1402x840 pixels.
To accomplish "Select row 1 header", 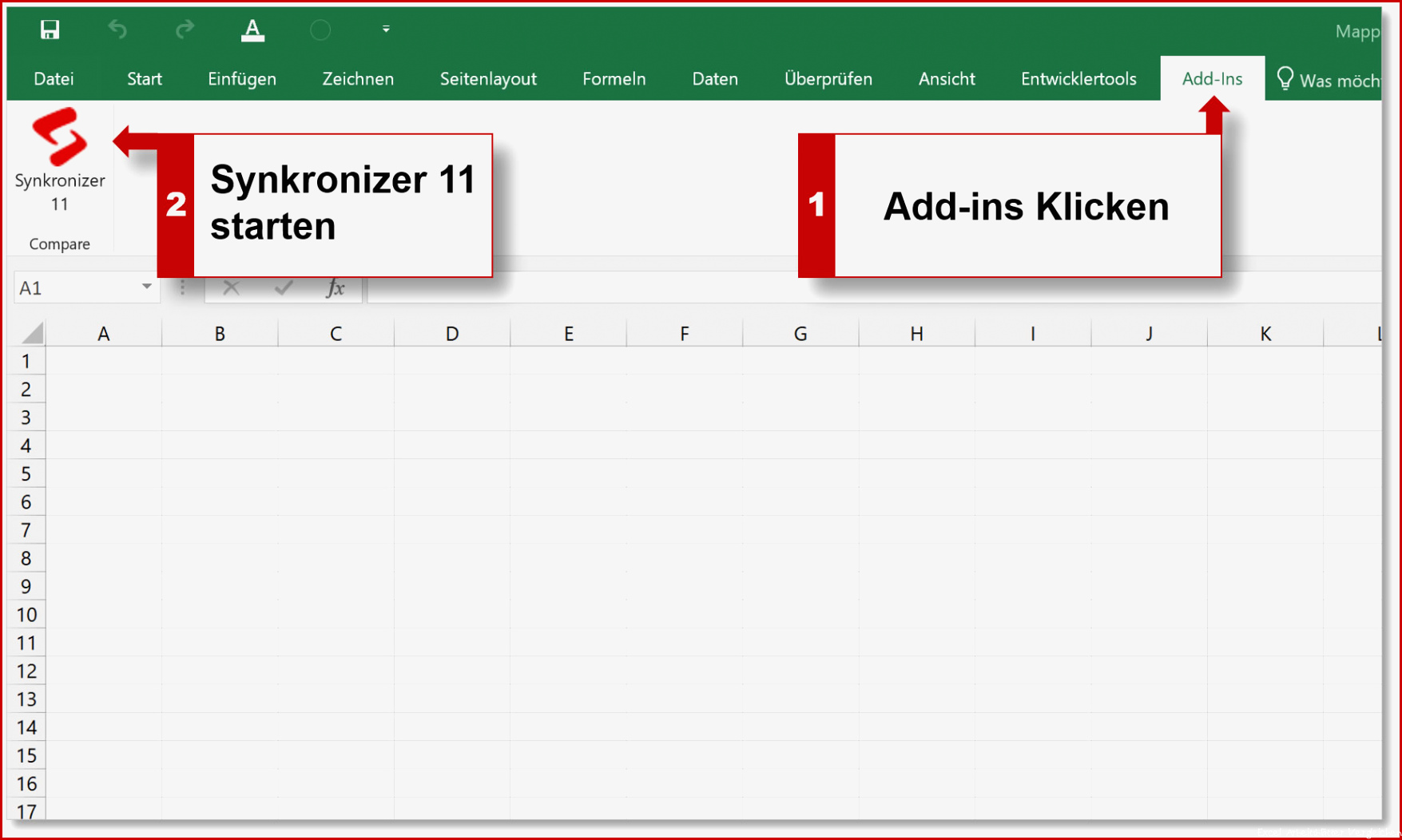I will coord(26,361).
